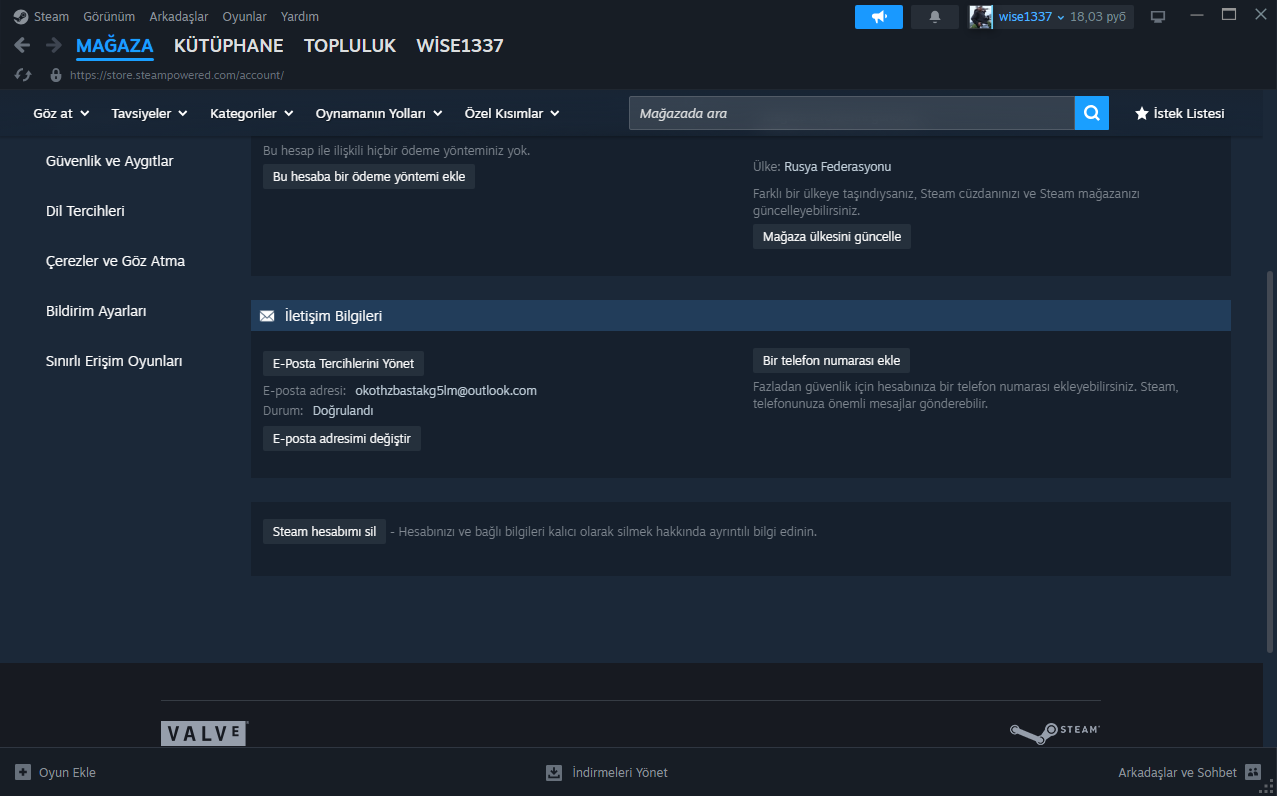Switch to KÜTÜPHANE tab
Image resolution: width=1277 pixels, height=796 pixels.
[229, 46]
